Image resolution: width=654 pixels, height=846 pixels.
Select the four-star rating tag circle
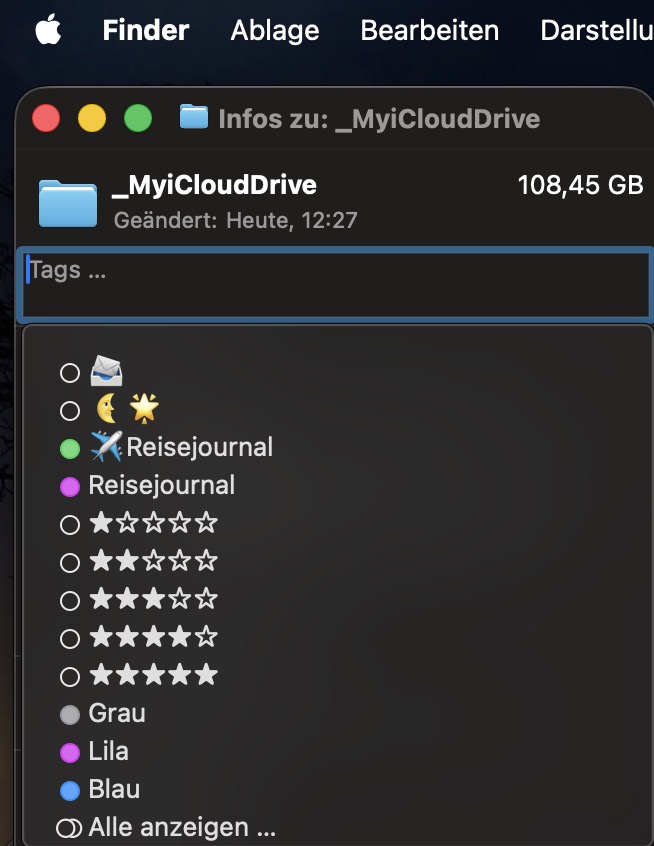(x=70, y=639)
